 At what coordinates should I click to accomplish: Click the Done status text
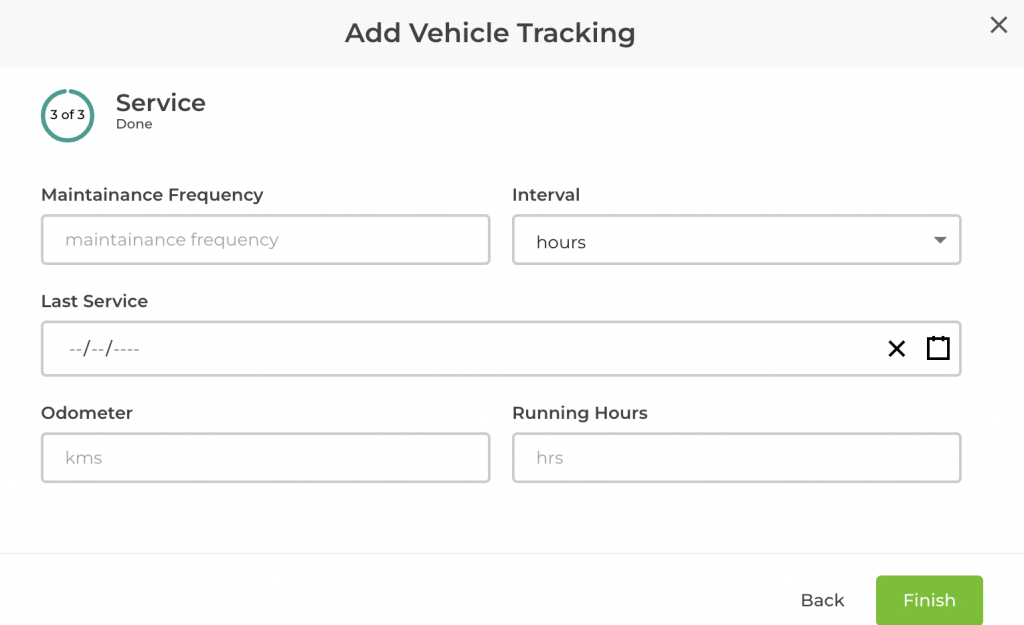point(134,125)
